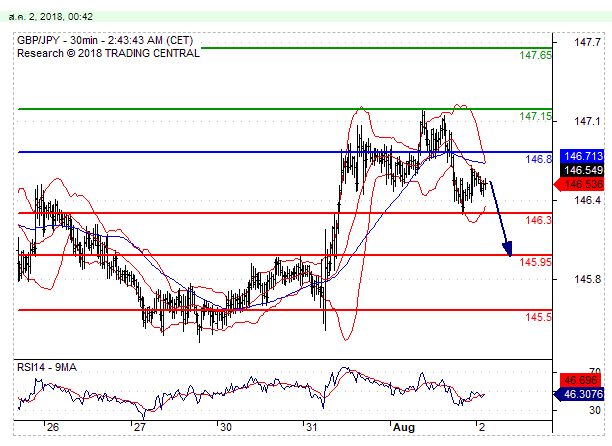Click the Aug marker on time axis
The image size is (612, 446).
[x=404, y=427]
